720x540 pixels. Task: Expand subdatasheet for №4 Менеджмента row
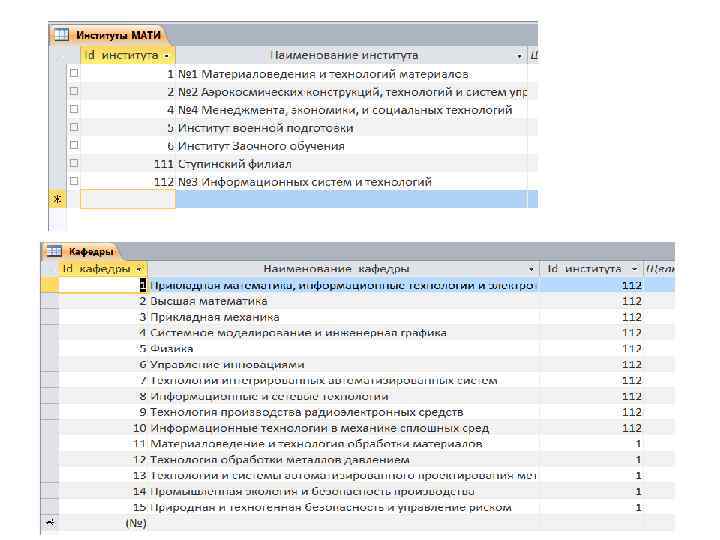(74, 109)
